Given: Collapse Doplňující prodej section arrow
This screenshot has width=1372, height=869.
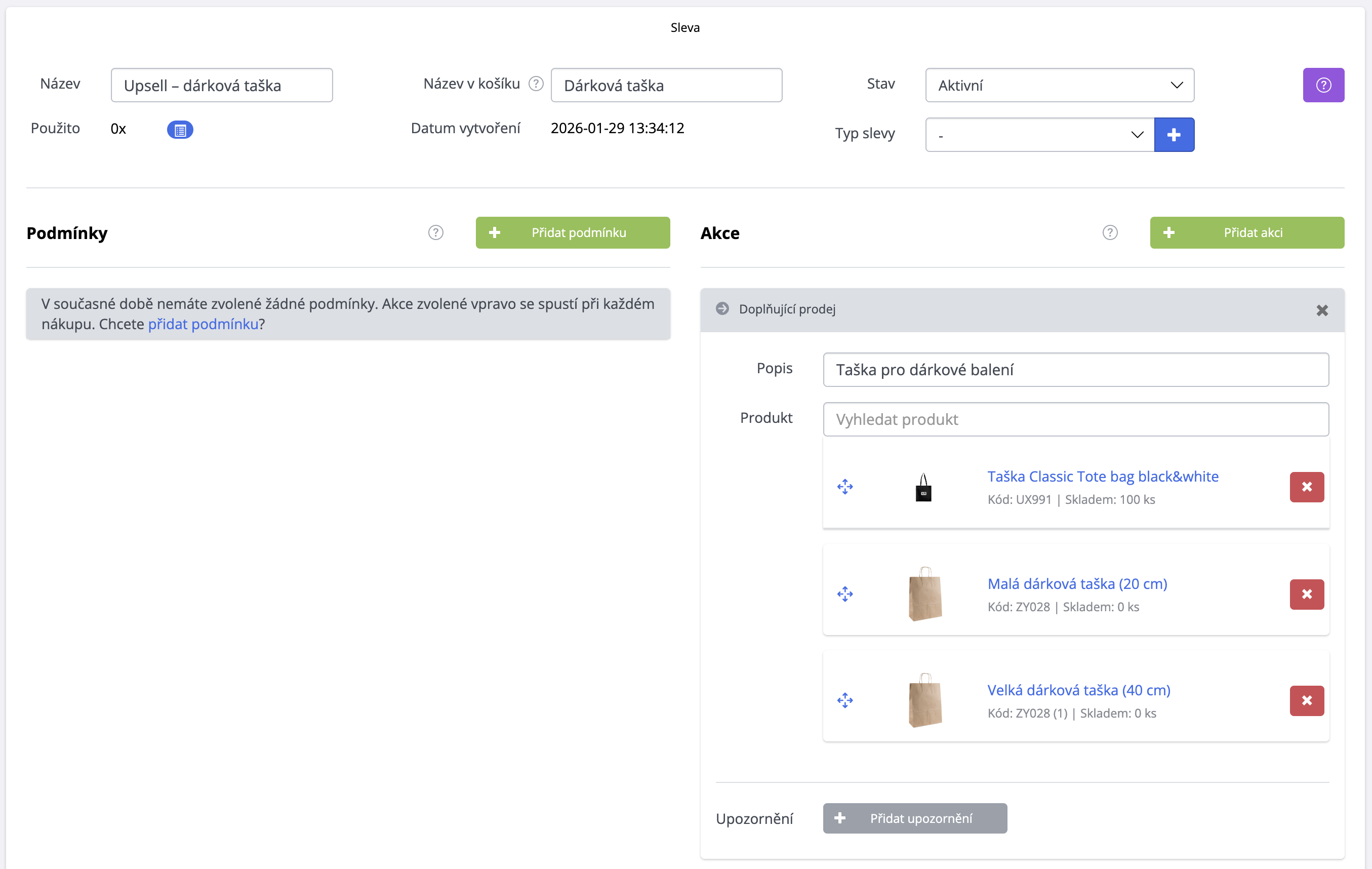Looking at the screenshot, I should point(722,309).
